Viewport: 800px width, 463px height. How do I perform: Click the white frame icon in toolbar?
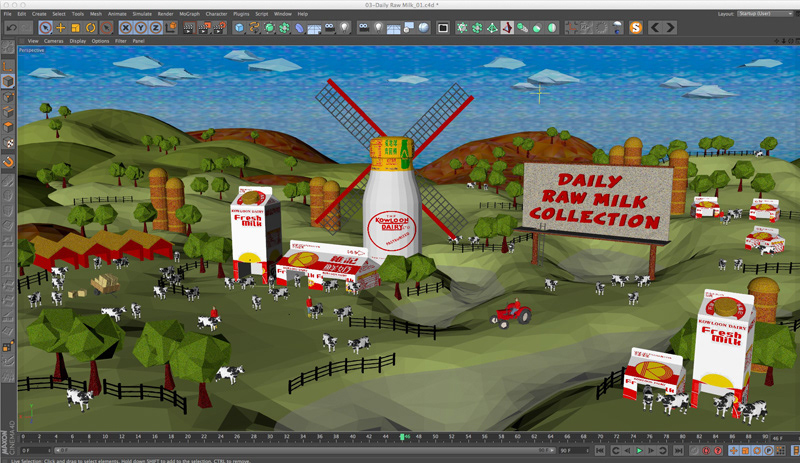[443, 28]
